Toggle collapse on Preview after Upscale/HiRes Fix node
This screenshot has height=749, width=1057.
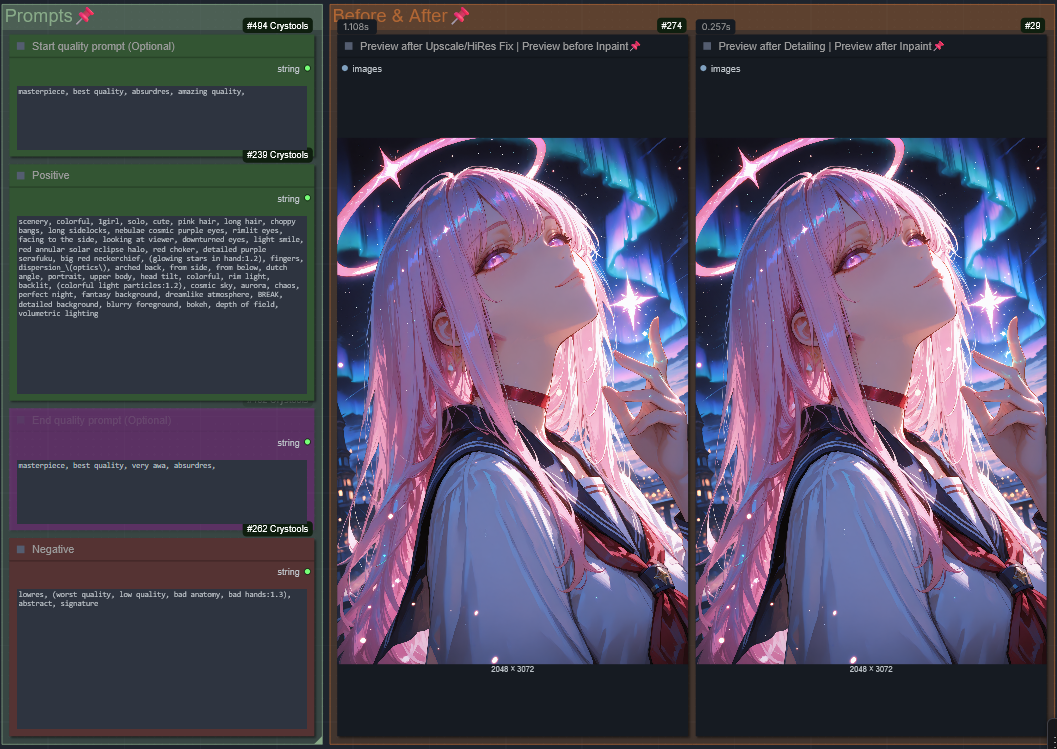[x=348, y=46]
